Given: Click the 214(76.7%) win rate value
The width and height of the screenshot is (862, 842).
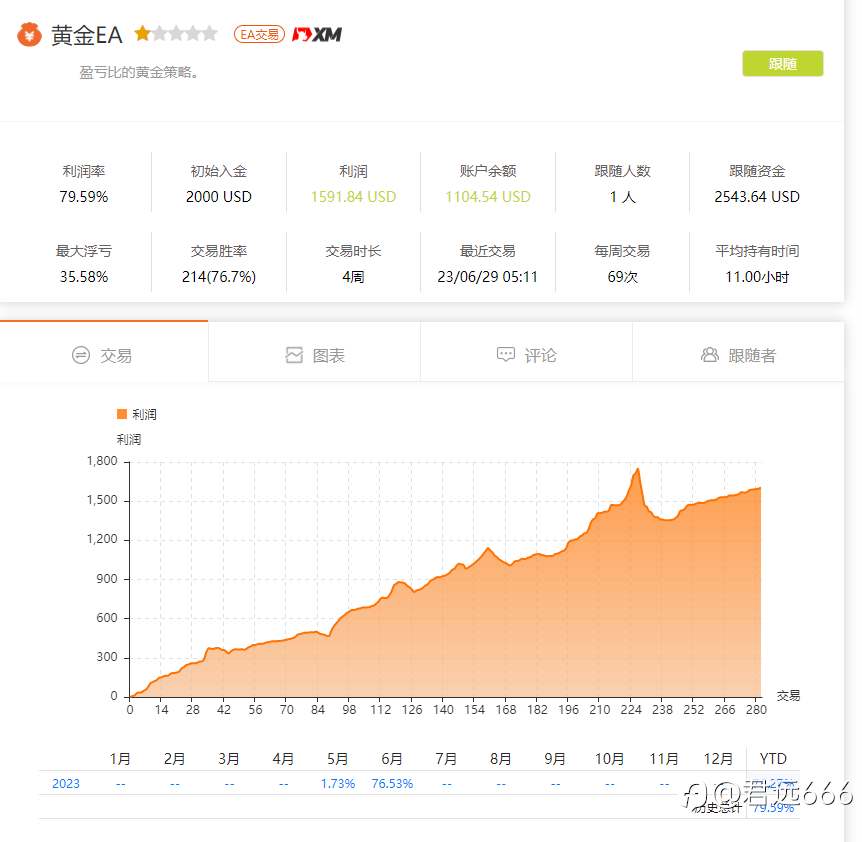Looking at the screenshot, I should [x=218, y=276].
